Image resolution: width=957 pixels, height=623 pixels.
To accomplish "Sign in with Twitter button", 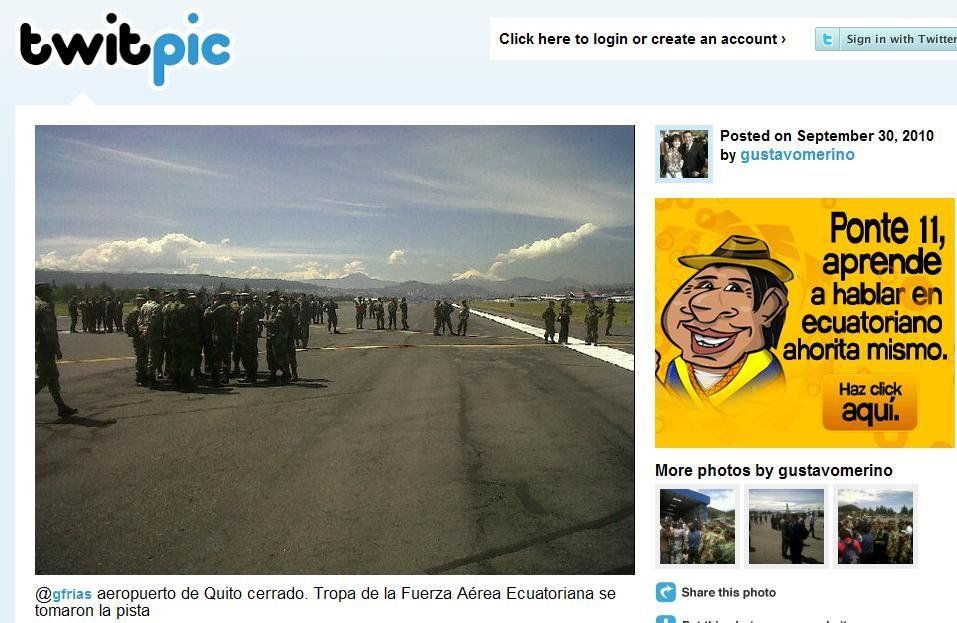I will click(886, 39).
